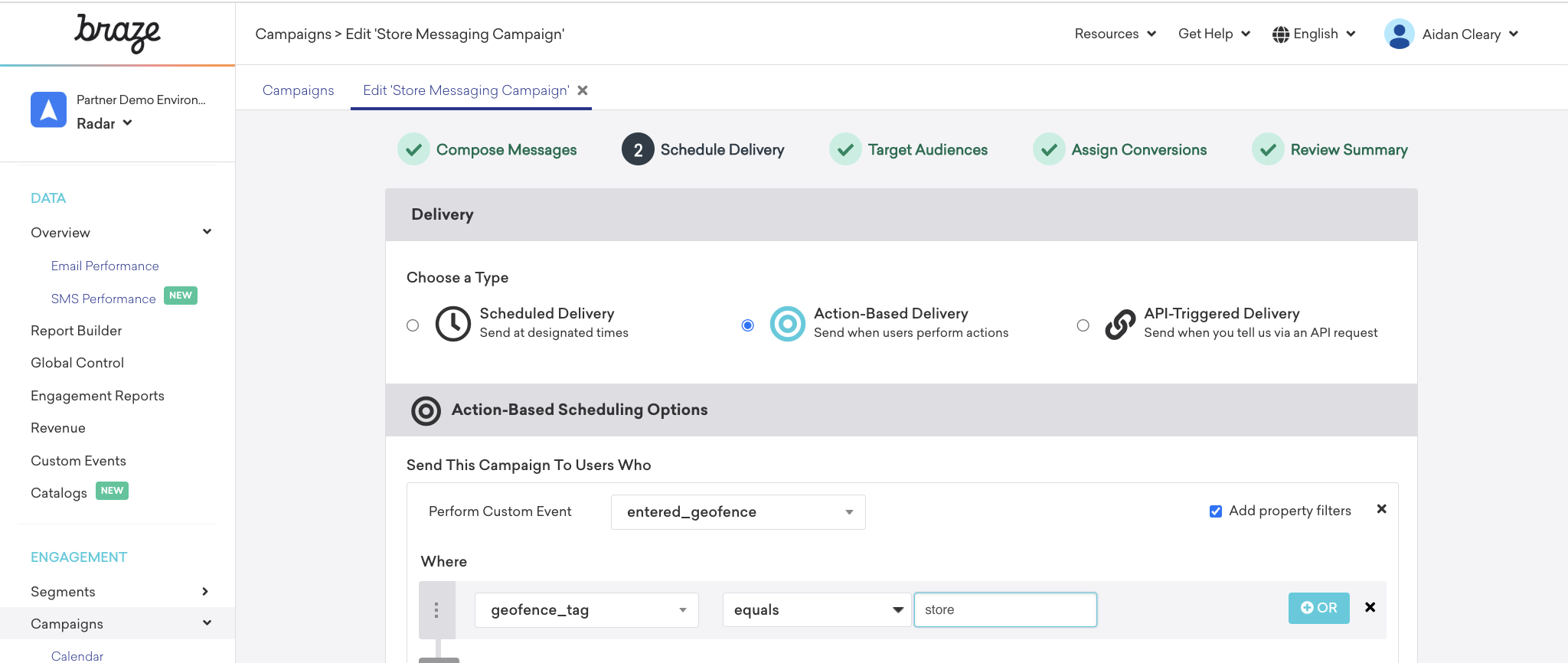Click the store value input field

[x=1004, y=610]
